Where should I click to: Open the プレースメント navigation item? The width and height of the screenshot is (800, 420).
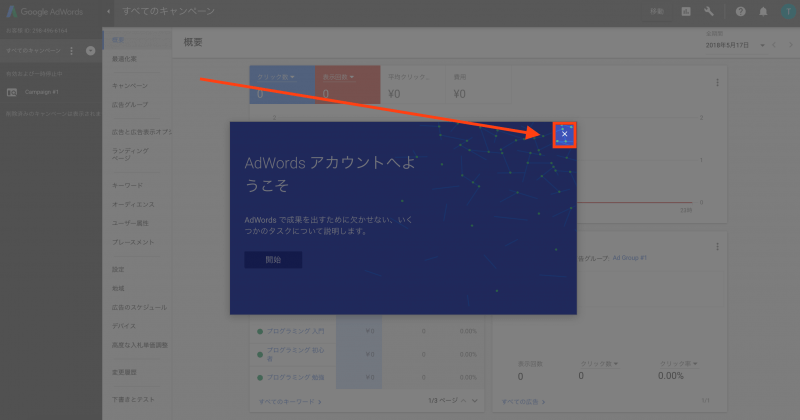pyautogui.click(x=133, y=242)
